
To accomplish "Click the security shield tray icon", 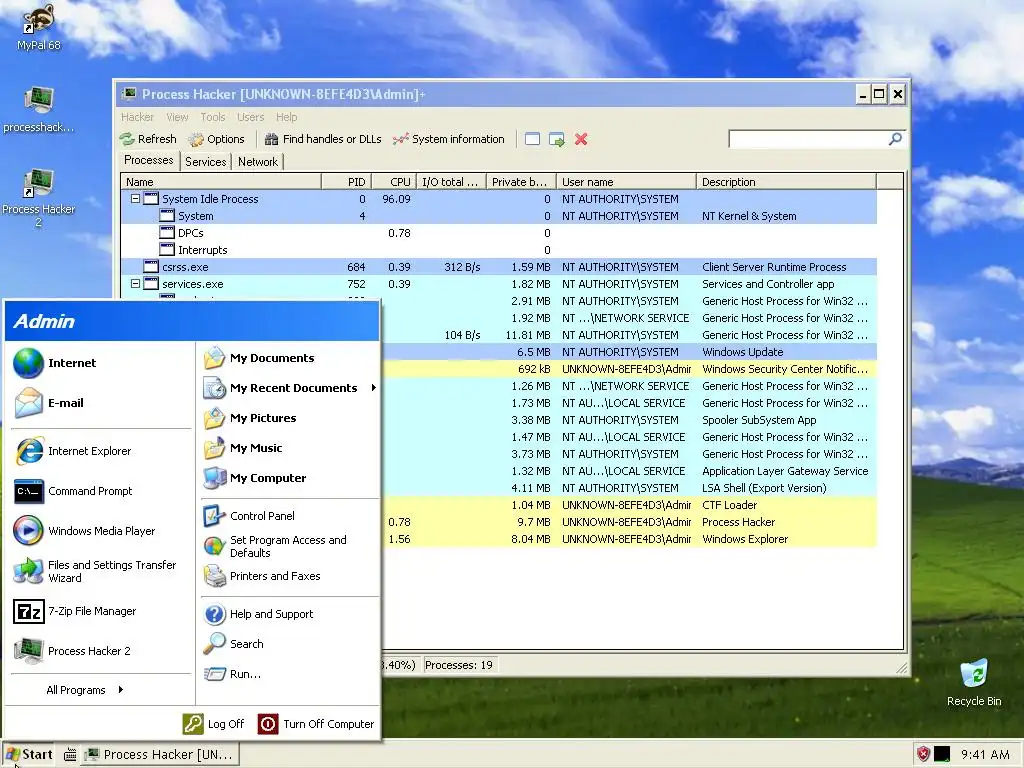I will pyautogui.click(x=923, y=754).
